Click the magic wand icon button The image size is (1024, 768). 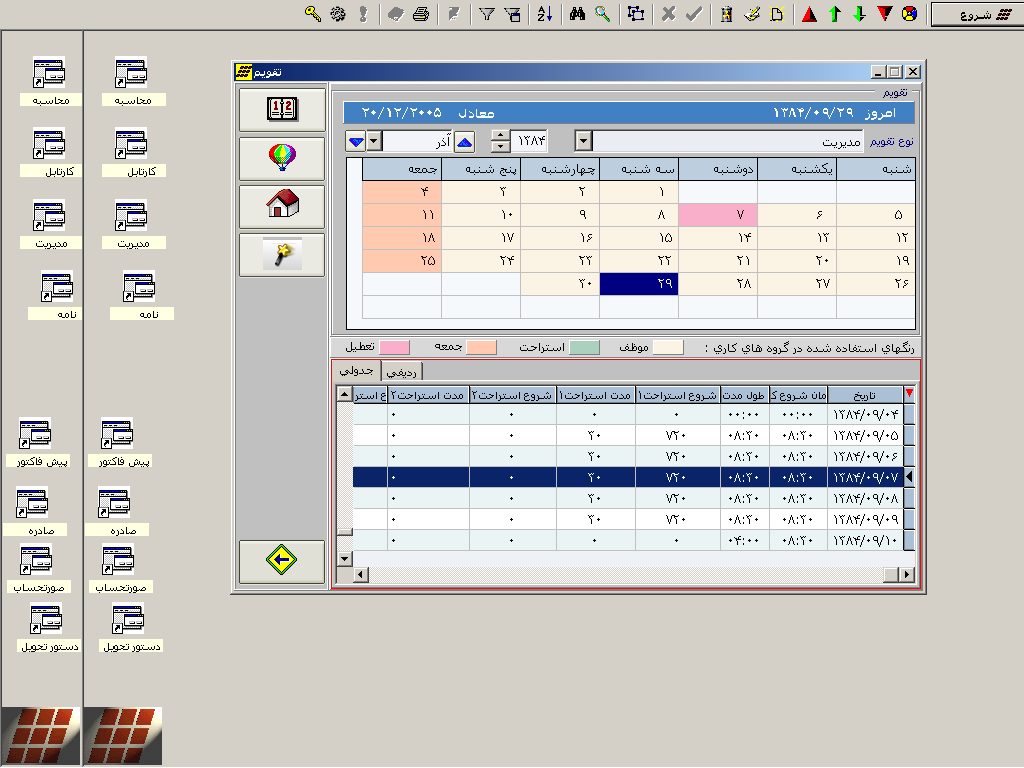(283, 254)
